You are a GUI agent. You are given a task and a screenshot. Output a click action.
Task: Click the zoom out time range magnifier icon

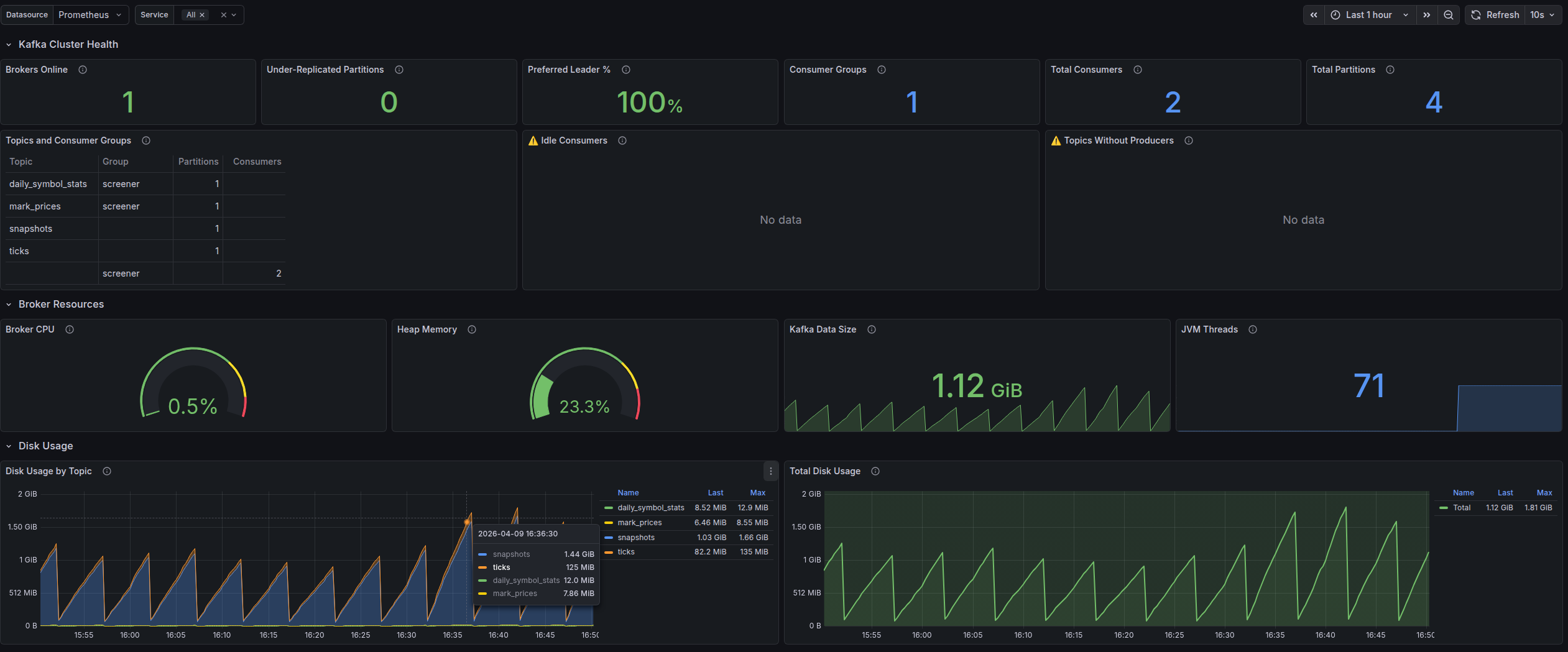coord(1449,14)
